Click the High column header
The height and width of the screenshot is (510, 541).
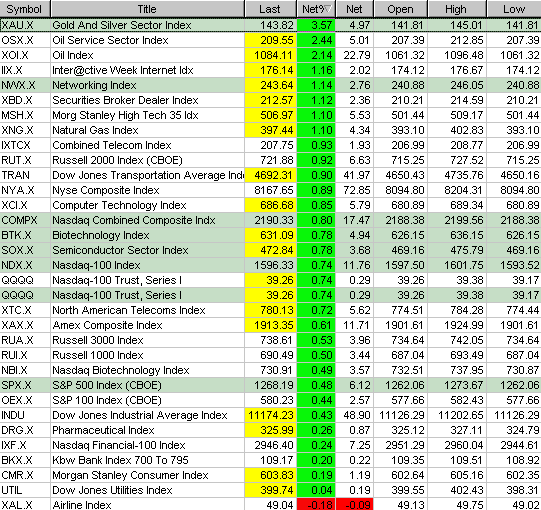[x=456, y=9]
